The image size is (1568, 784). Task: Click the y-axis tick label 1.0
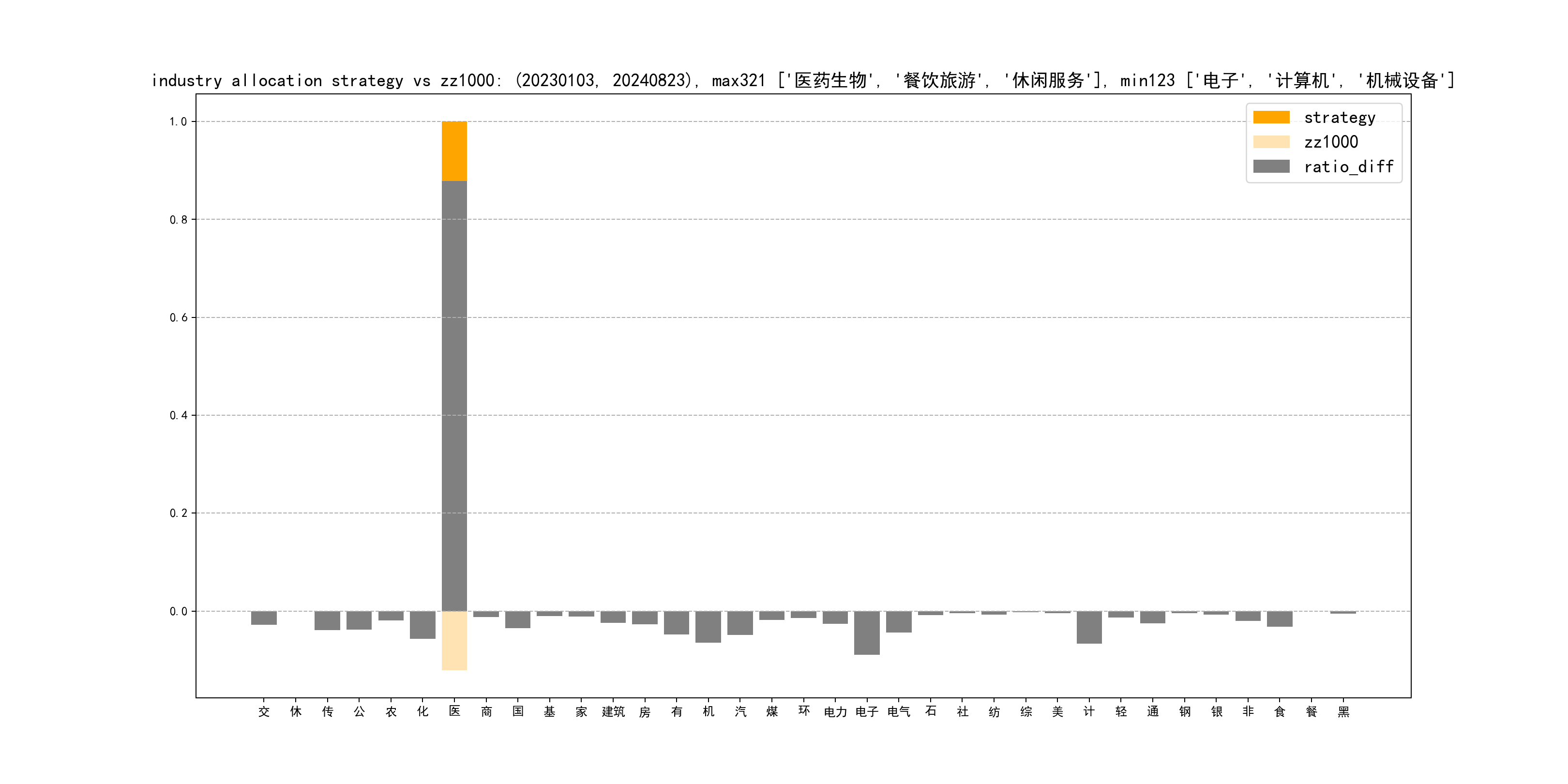[x=179, y=122]
